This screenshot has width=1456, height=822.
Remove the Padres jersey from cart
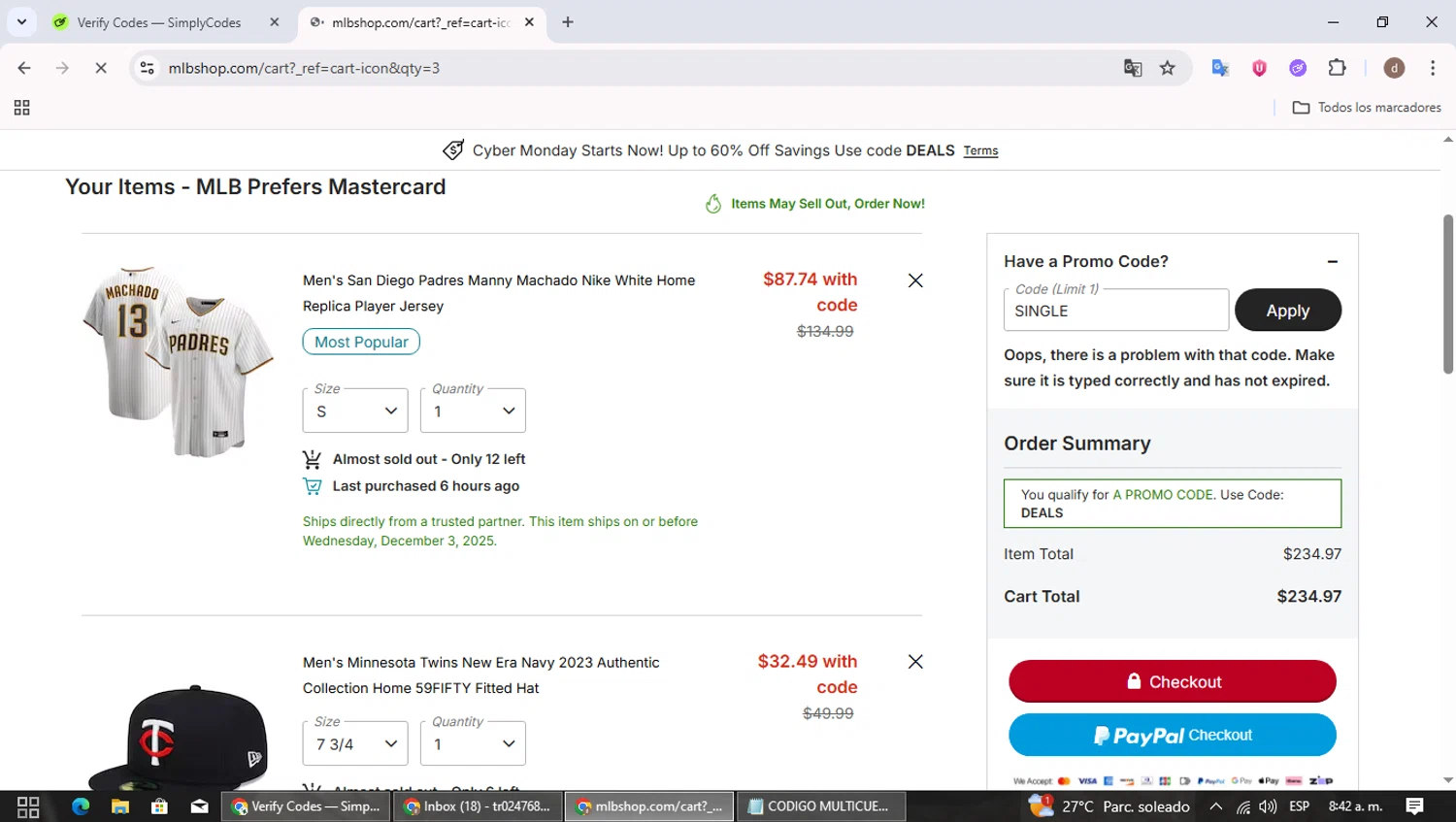(x=915, y=280)
